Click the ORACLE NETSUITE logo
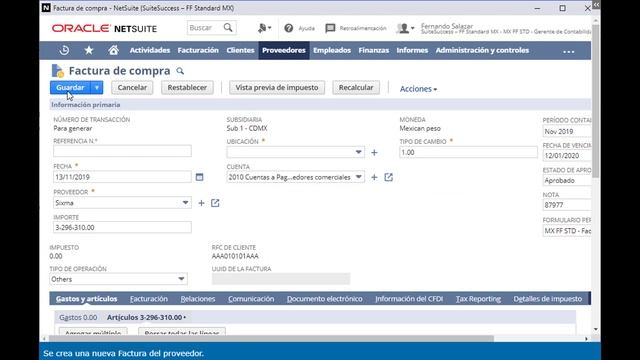Viewport: 640px width, 360px height. [x=104, y=28]
